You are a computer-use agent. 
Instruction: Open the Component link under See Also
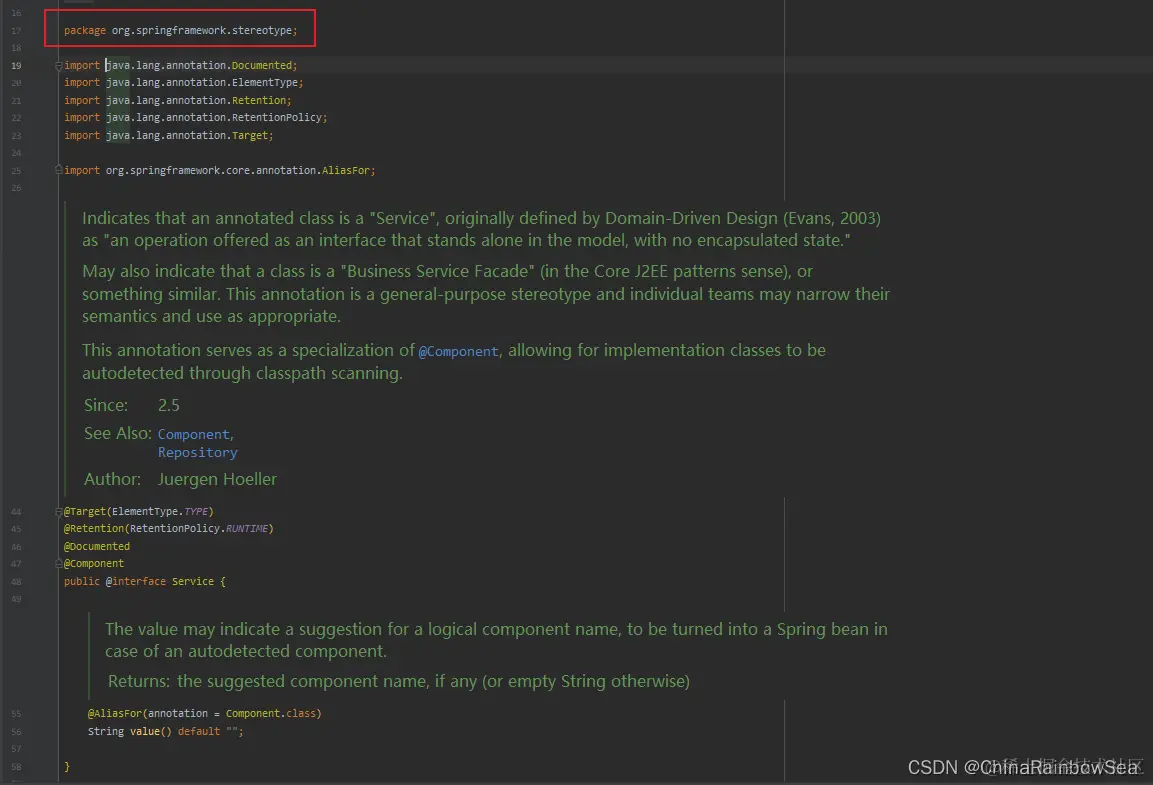click(193, 434)
